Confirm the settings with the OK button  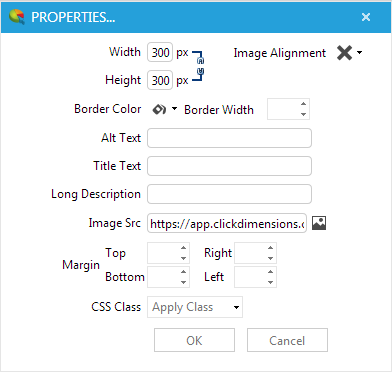[194, 340]
